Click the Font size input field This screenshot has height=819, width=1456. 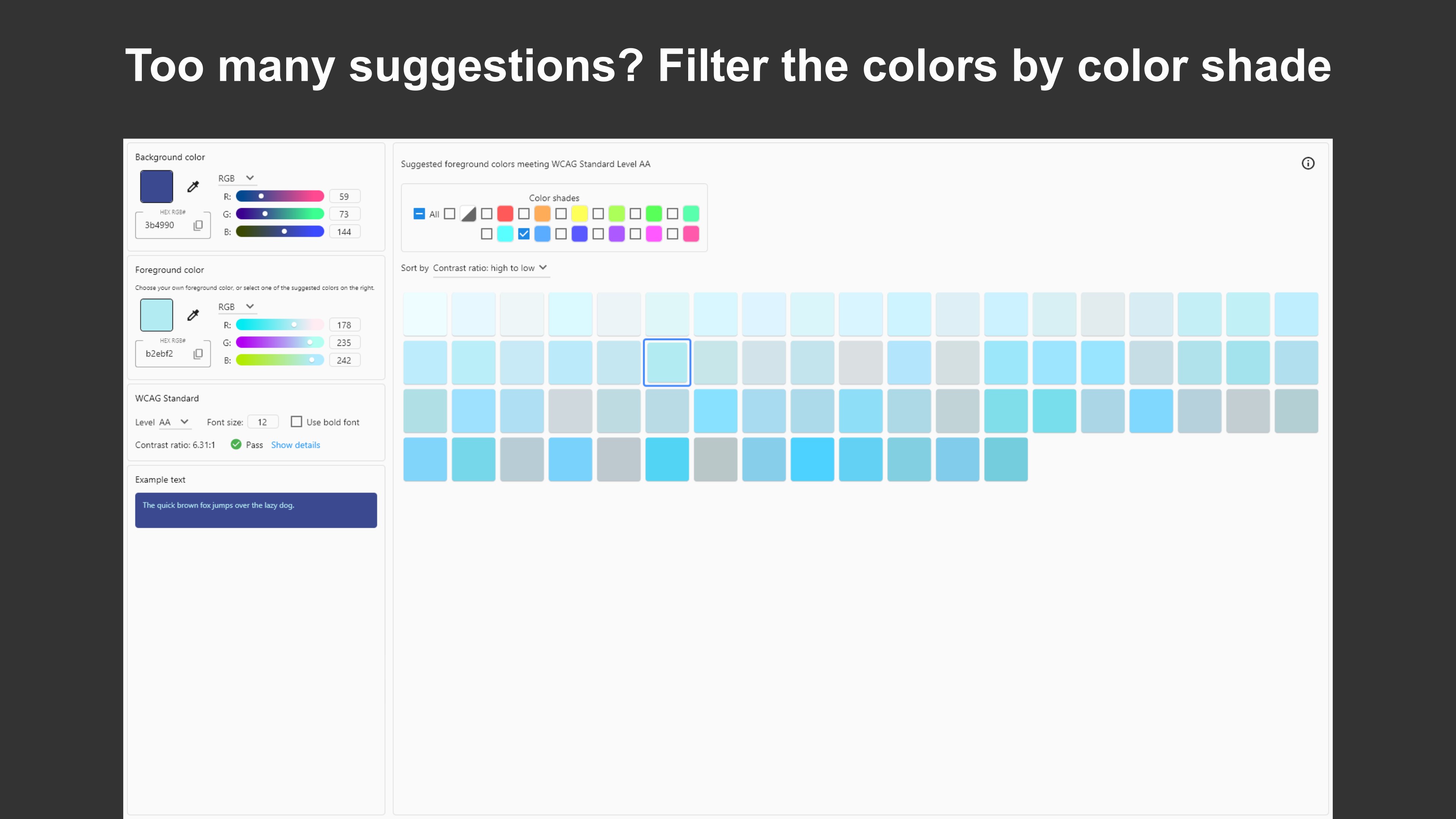[x=263, y=422]
